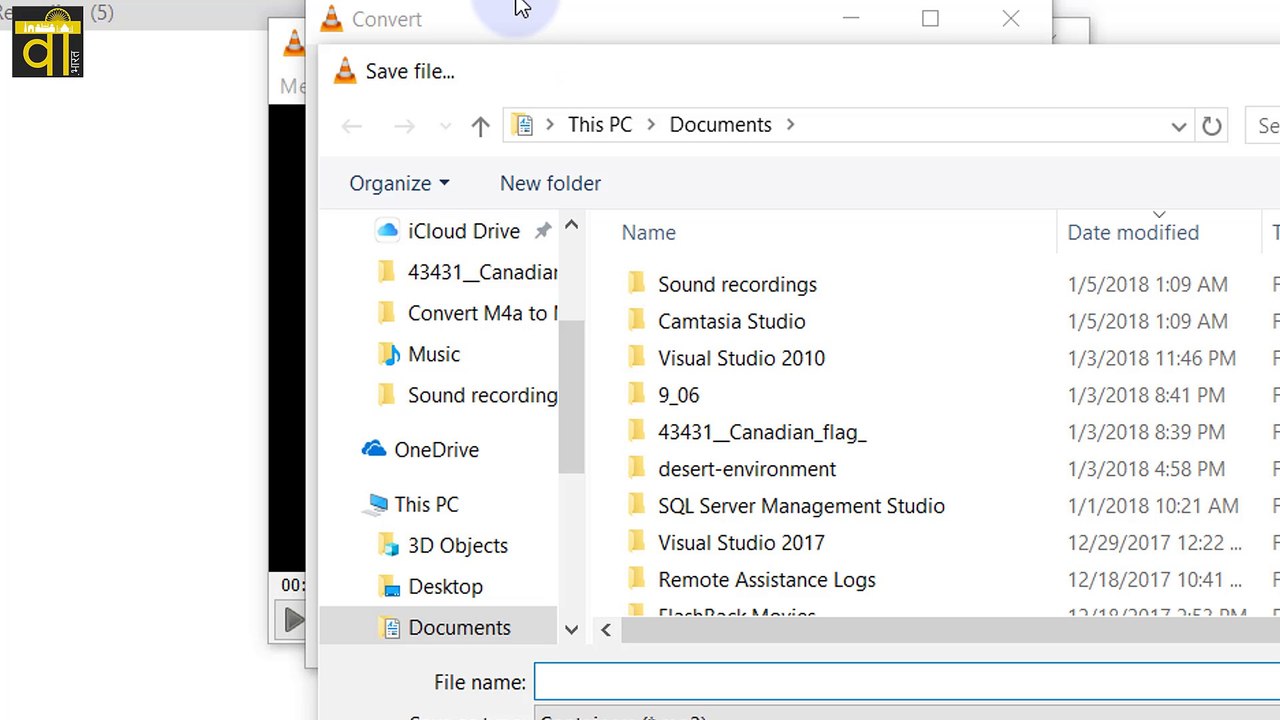Click This PC in the address breadcrumb
This screenshot has height=720, width=1280.
[x=600, y=125]
